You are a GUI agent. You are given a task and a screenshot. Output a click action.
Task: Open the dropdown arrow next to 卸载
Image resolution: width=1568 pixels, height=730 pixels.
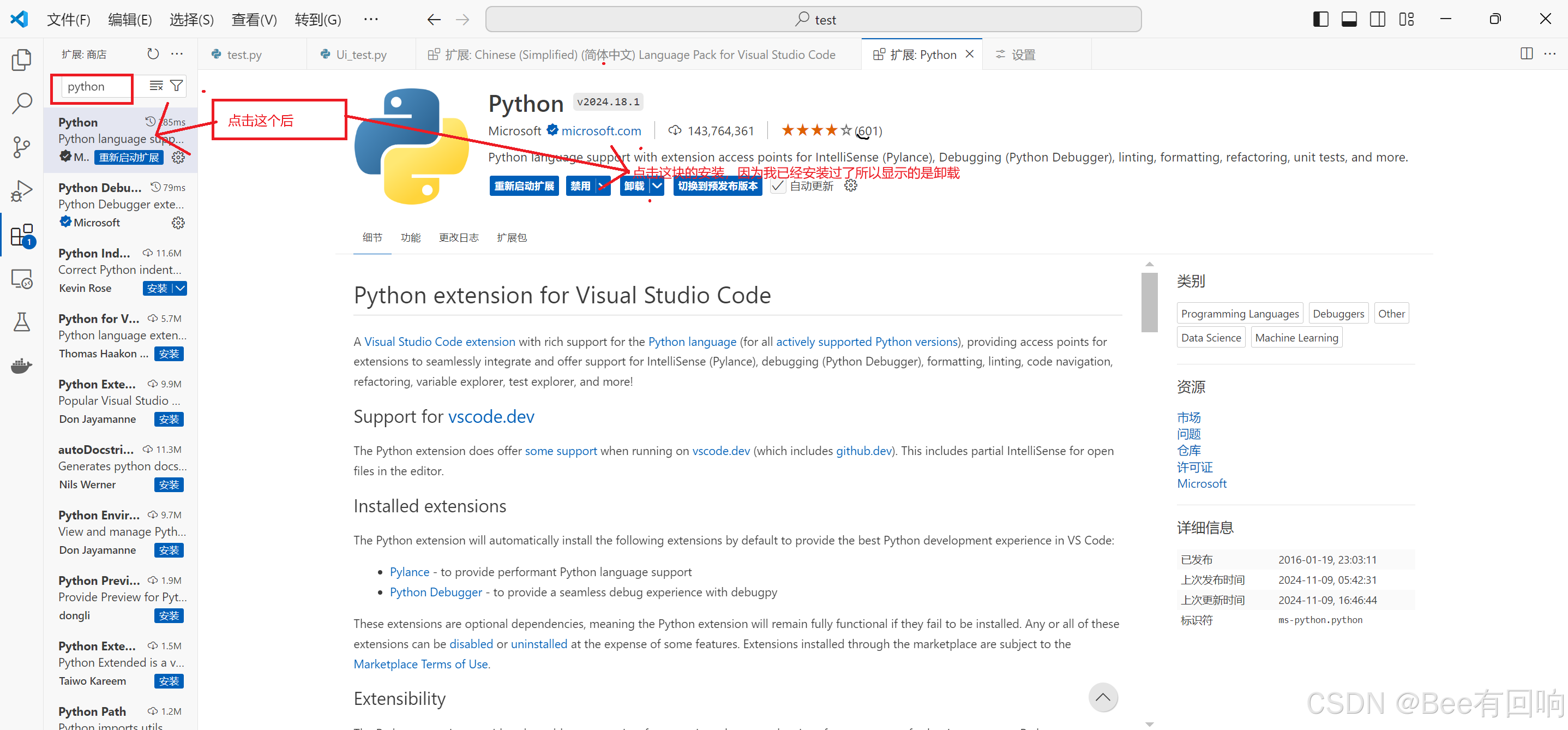click(x=657, y=186)
